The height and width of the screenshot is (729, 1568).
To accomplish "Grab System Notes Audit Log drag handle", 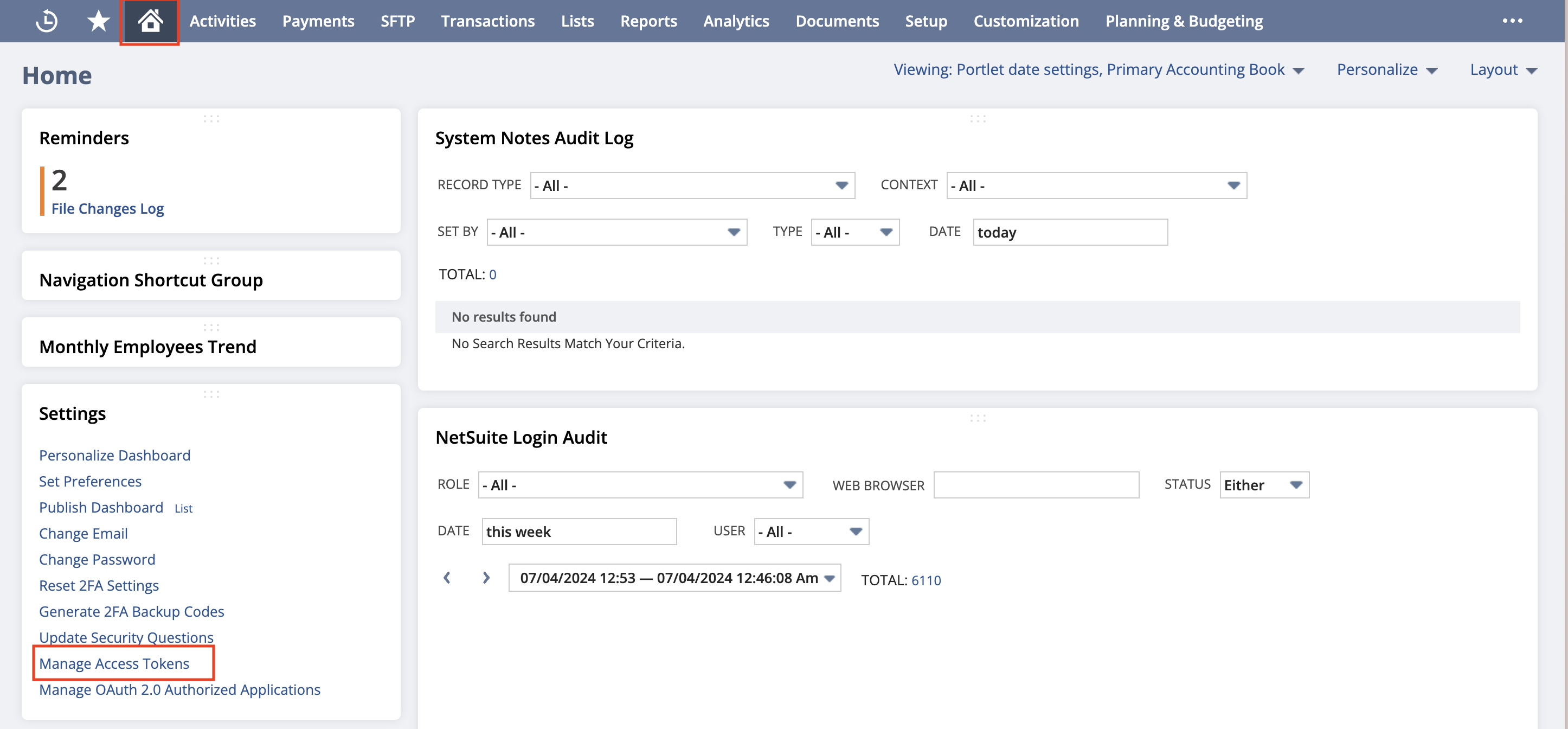I will click(978, 119).
